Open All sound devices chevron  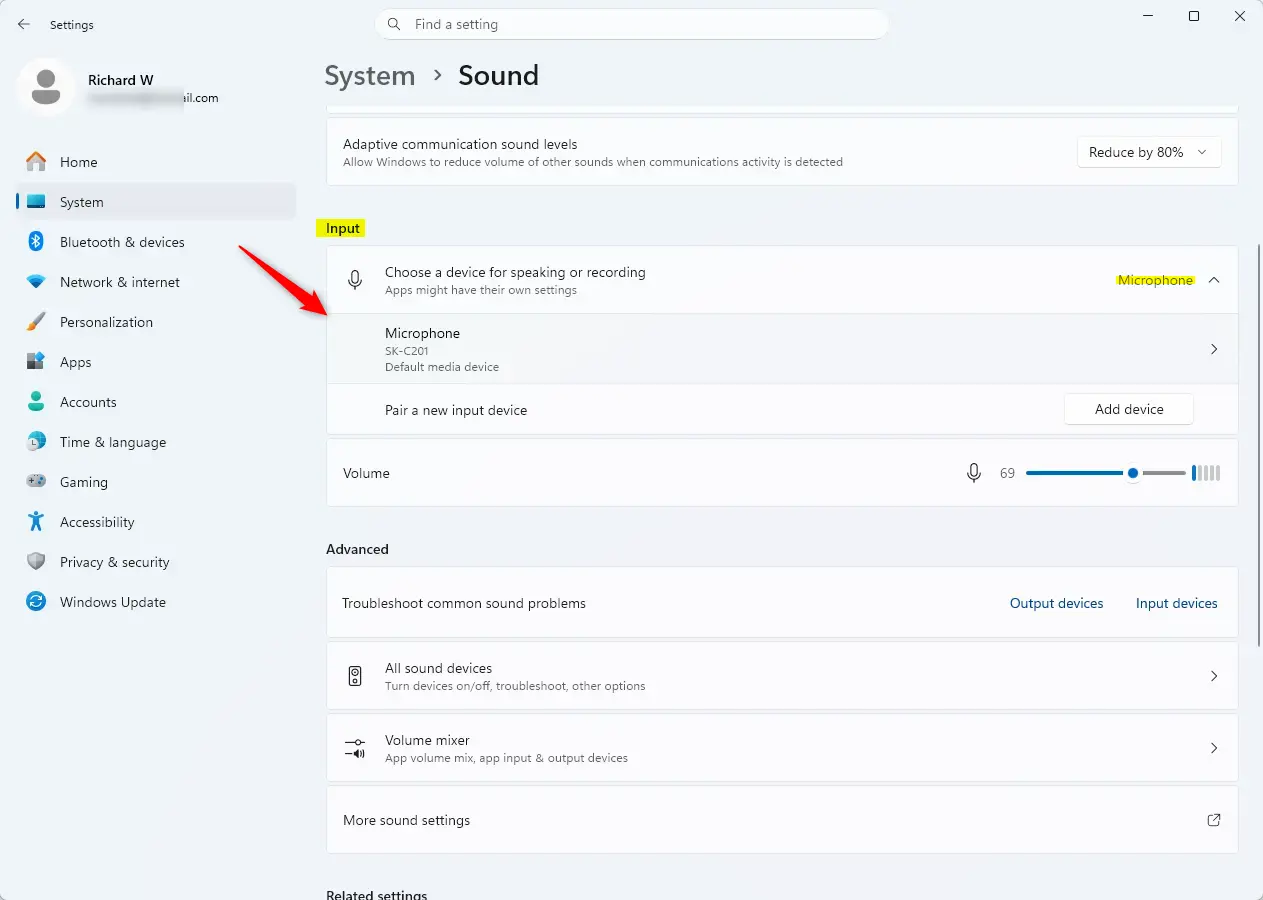(1214, 676)
